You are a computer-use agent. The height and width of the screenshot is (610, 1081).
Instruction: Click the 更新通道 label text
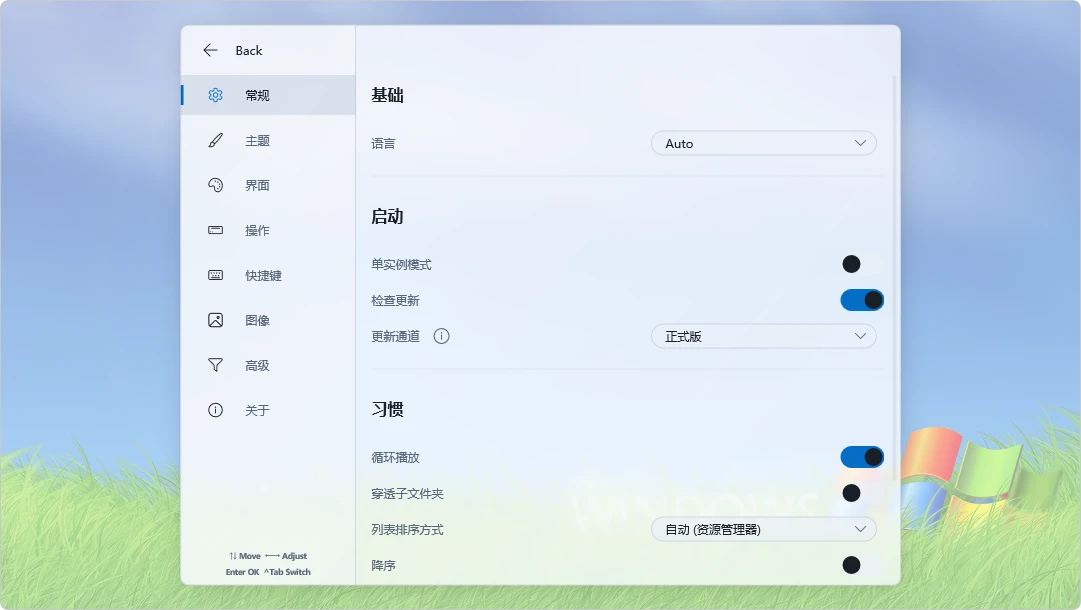point(396,336)
